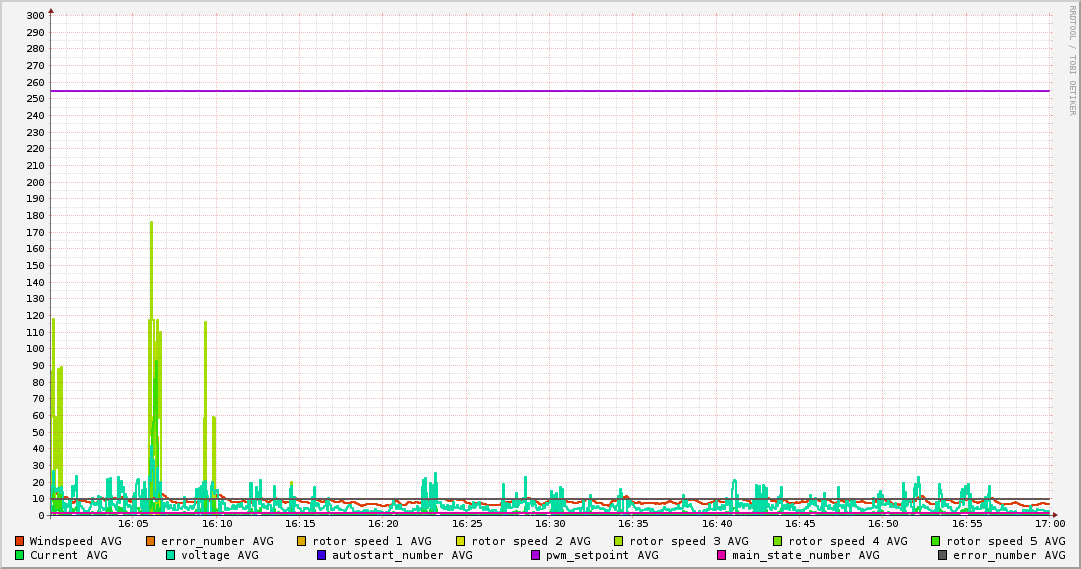Click the rotor speed 2 AVG color box
Screen dimensions: 1081x569
[461, 541]
